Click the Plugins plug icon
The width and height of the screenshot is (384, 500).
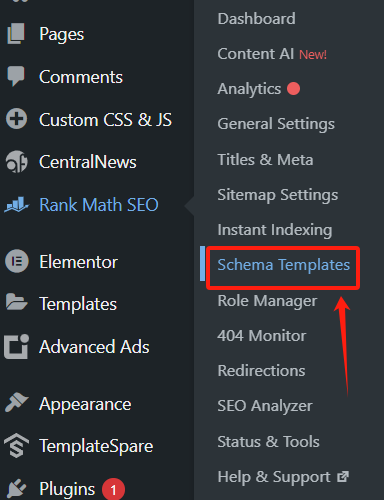(x=16, y=488)
